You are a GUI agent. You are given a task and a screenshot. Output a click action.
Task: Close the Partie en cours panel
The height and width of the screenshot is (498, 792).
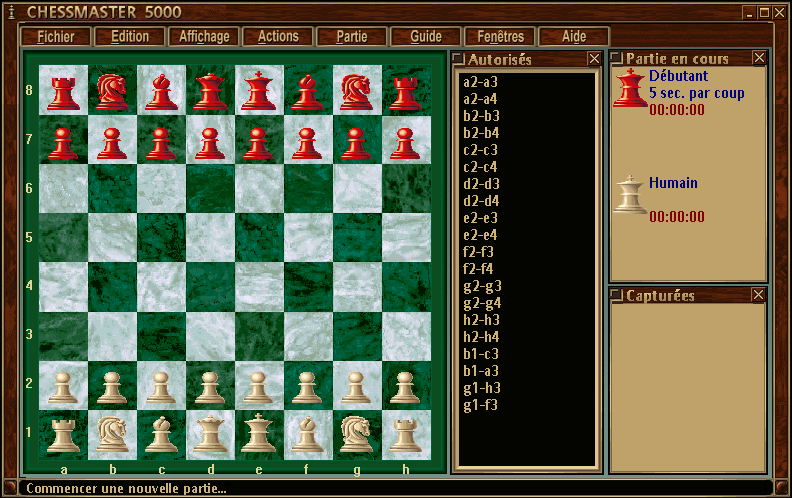[x=759, y=58]
